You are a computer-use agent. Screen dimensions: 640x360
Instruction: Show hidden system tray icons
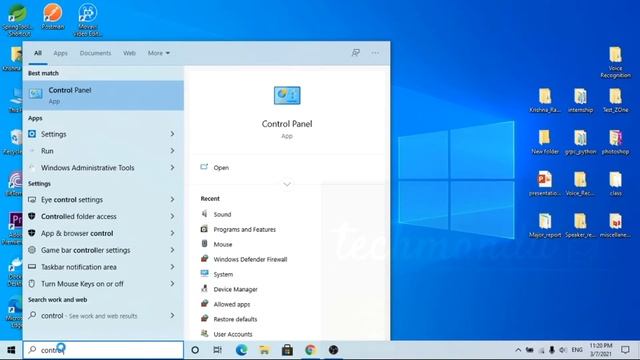pos(518,350)
